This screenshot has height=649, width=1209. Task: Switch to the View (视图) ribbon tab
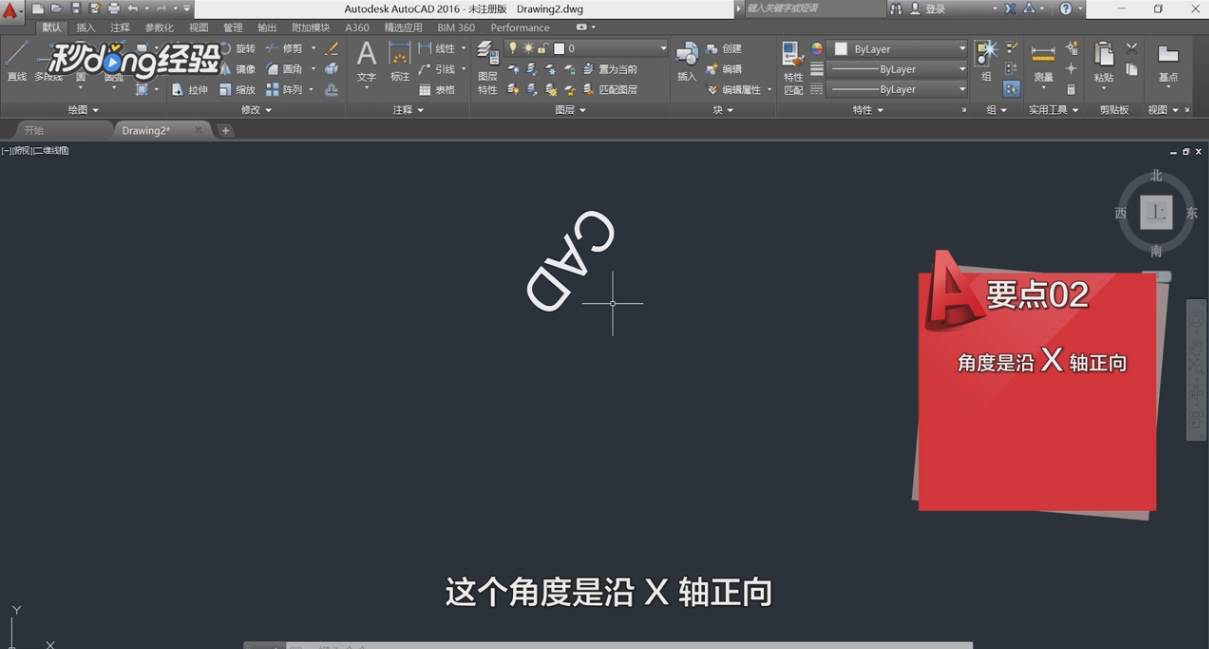click(x=197, y=28)
